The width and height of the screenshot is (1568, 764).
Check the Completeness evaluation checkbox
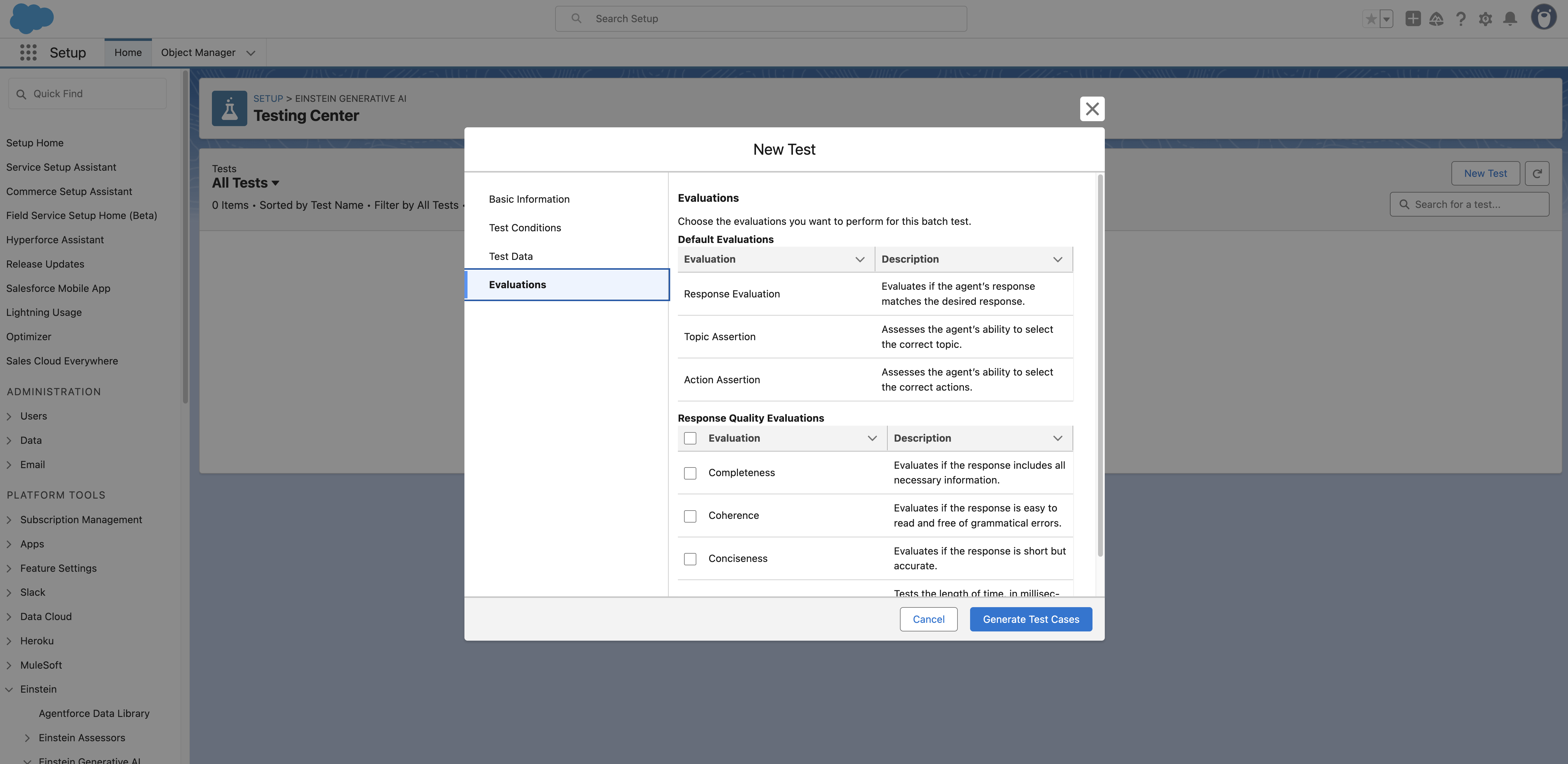click(690, 473)
